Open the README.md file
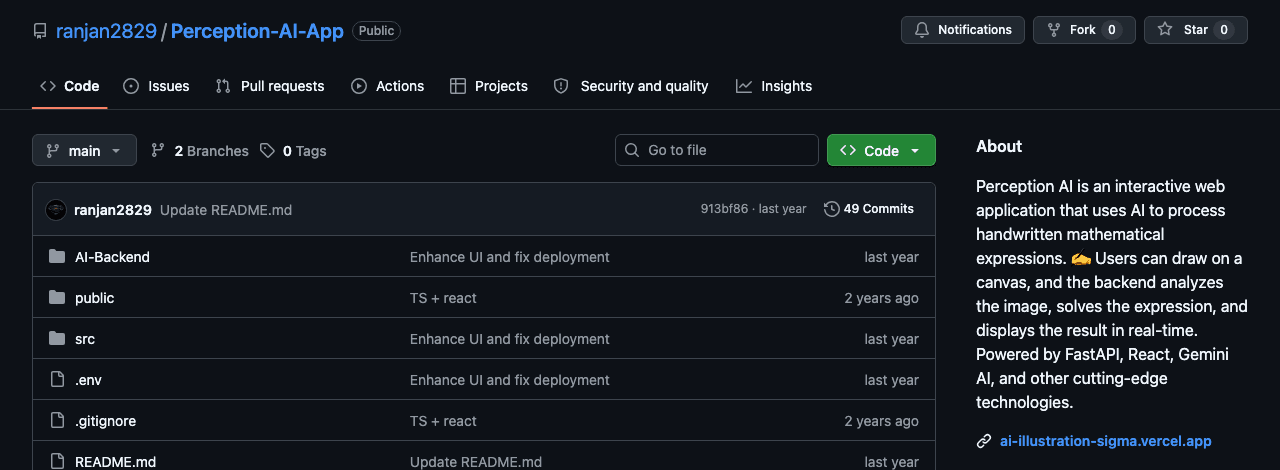Screen dimensions: 1280x470 (116, 462)
